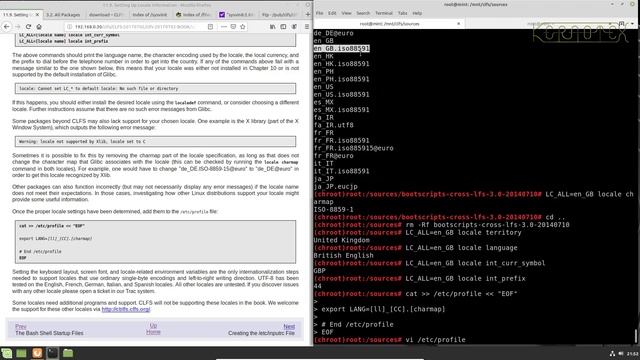
Task: Show the Firefox sidebar
Action: [x=283, y=27]
